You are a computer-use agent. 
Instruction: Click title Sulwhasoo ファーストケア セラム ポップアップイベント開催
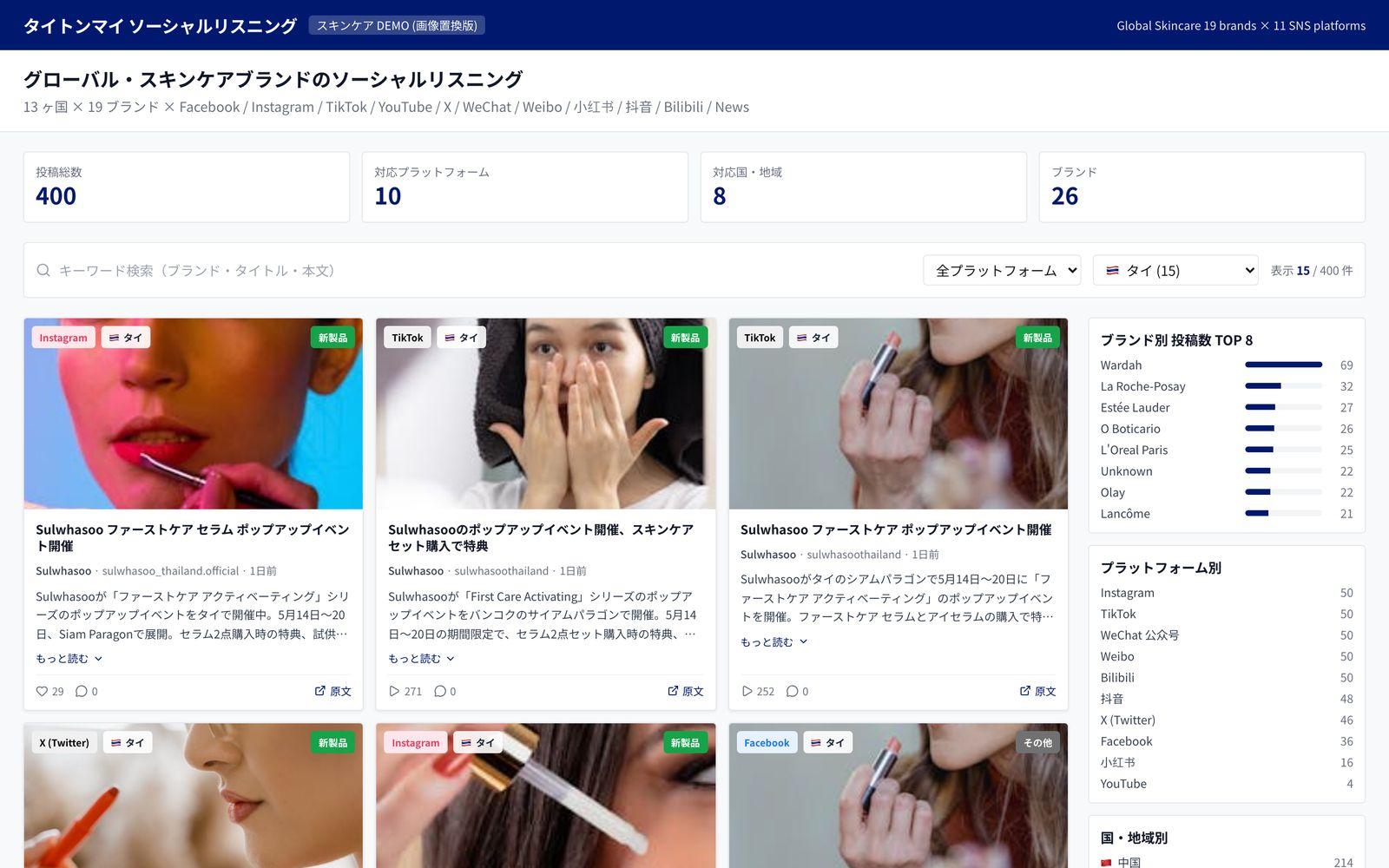pyautogui.click(x=193, y=538)
